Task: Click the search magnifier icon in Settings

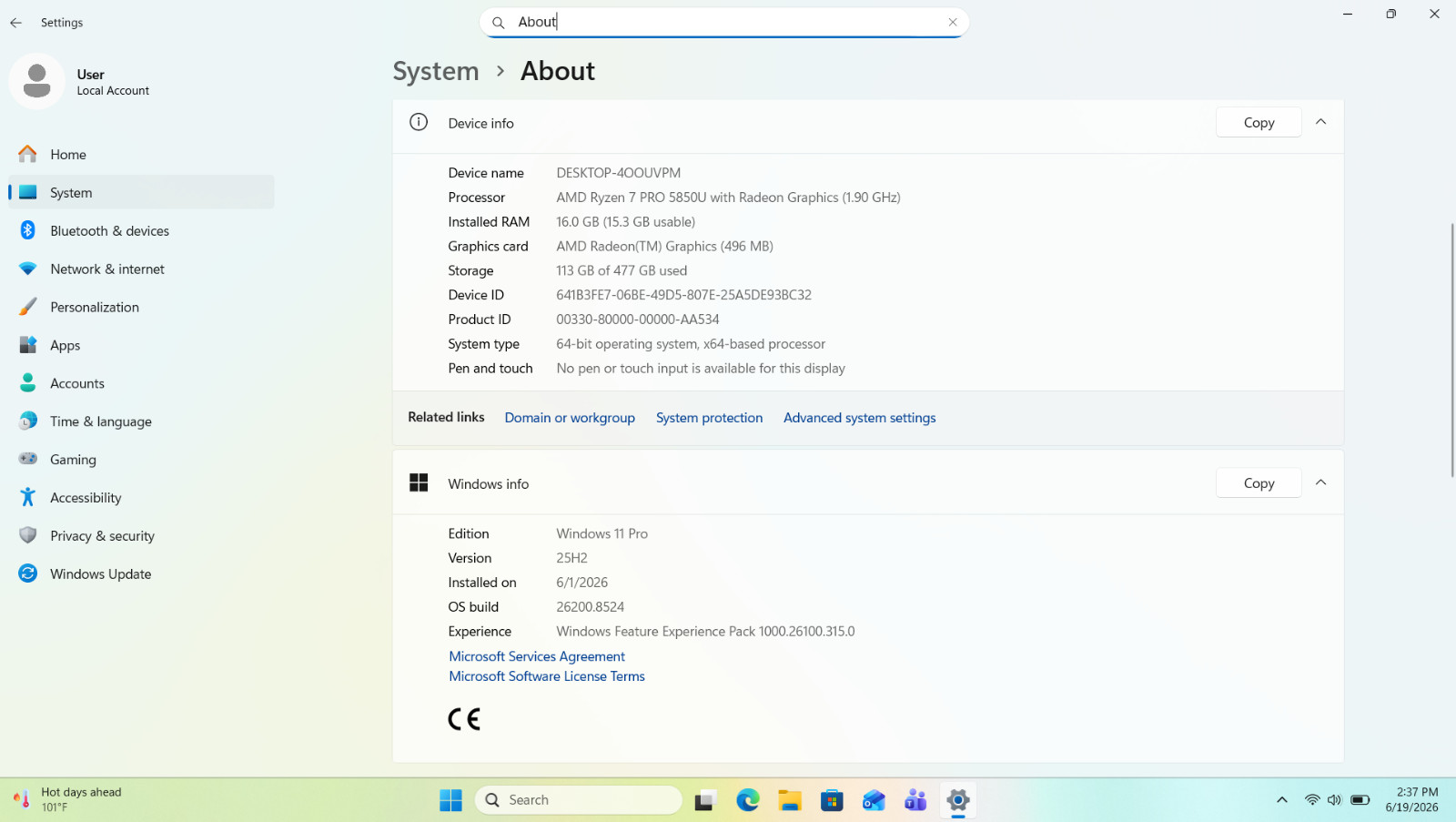Action: pyautogui.click(x=499, y=23)
